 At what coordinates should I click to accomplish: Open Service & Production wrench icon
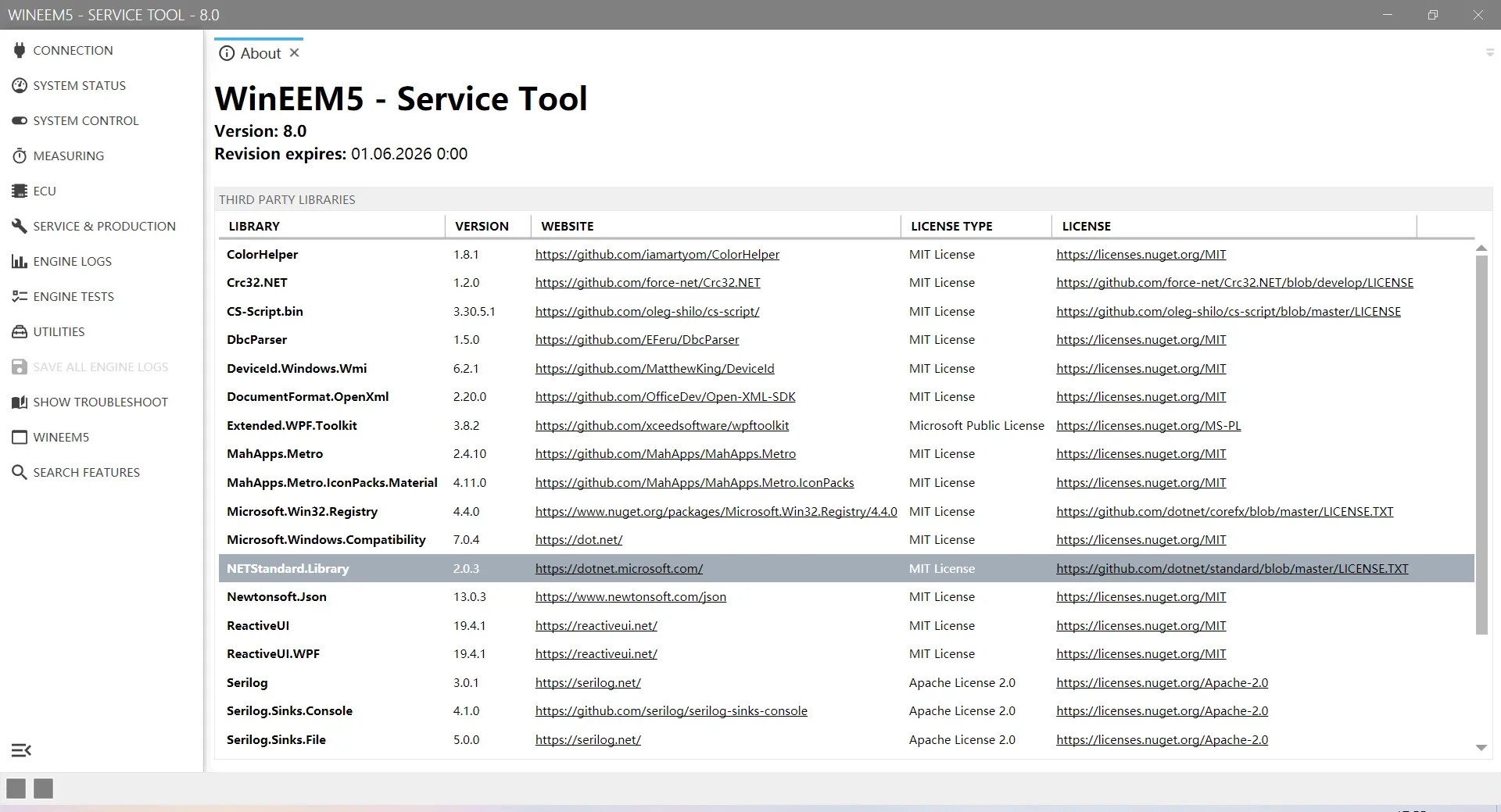click(20, 226)
